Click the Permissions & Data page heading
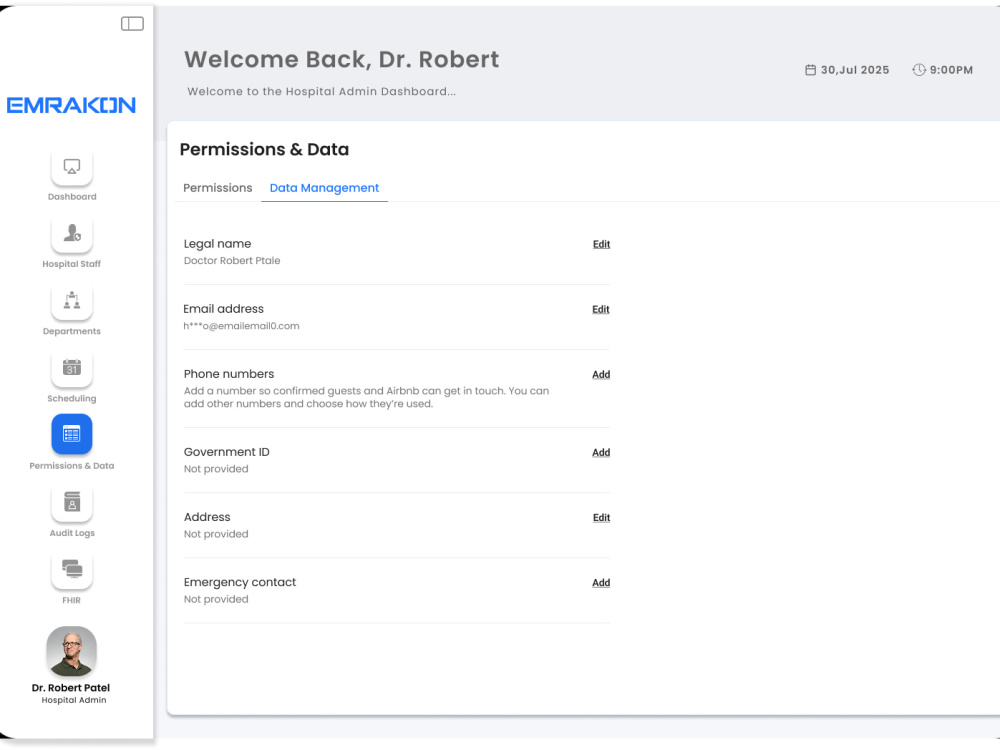The height and width of the screenshot is (750, 1000). [x=264, y=149]
